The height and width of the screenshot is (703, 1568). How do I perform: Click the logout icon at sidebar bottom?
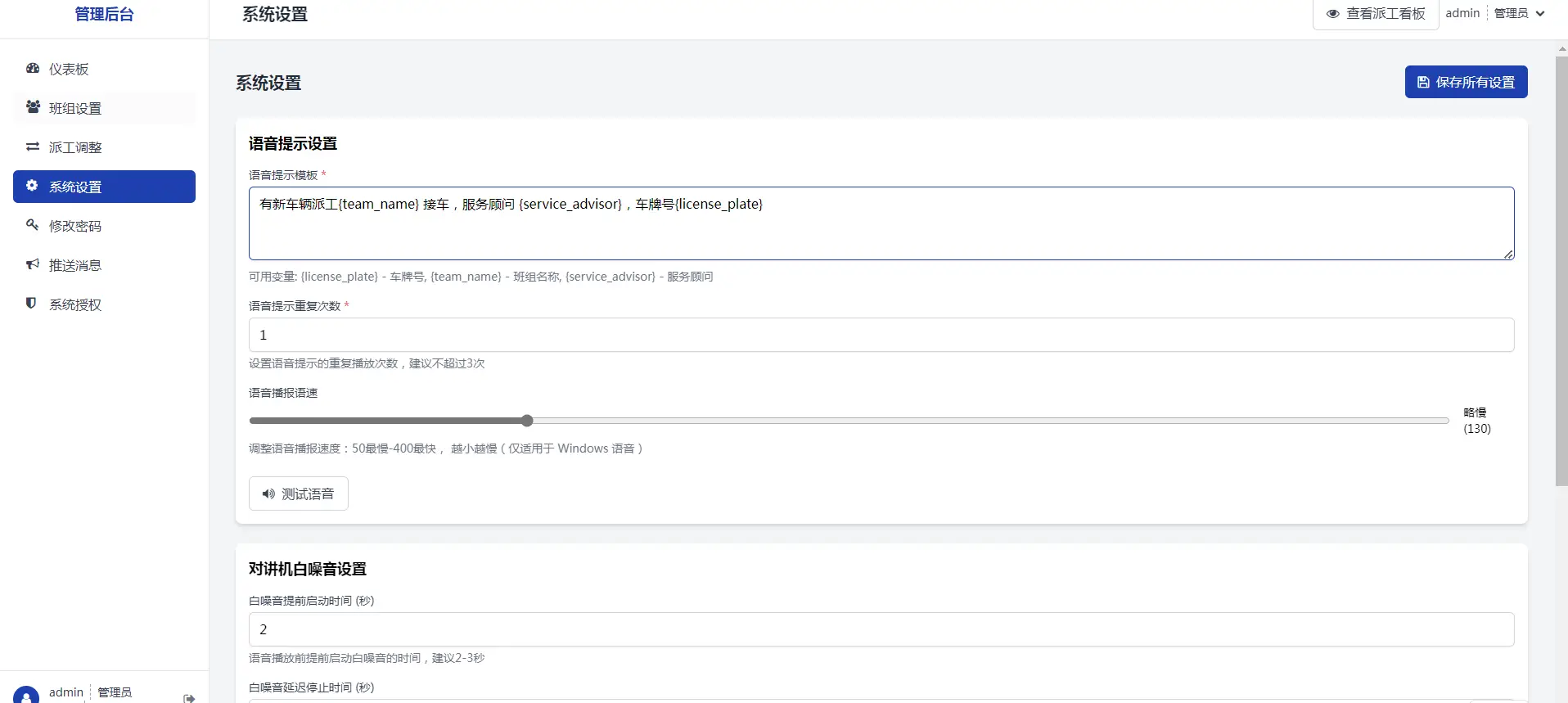click(x=189, y=697)
